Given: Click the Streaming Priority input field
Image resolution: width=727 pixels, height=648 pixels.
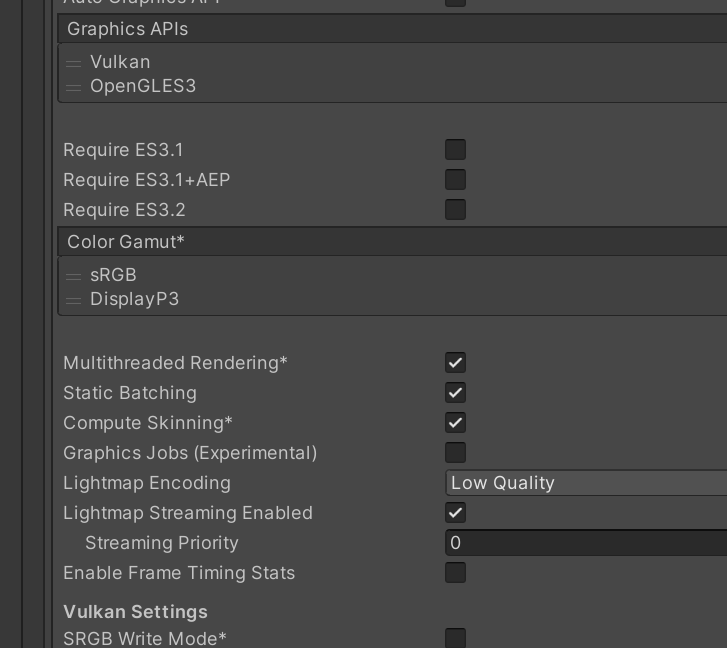Looking at the screenshot, I should point(586,543).
